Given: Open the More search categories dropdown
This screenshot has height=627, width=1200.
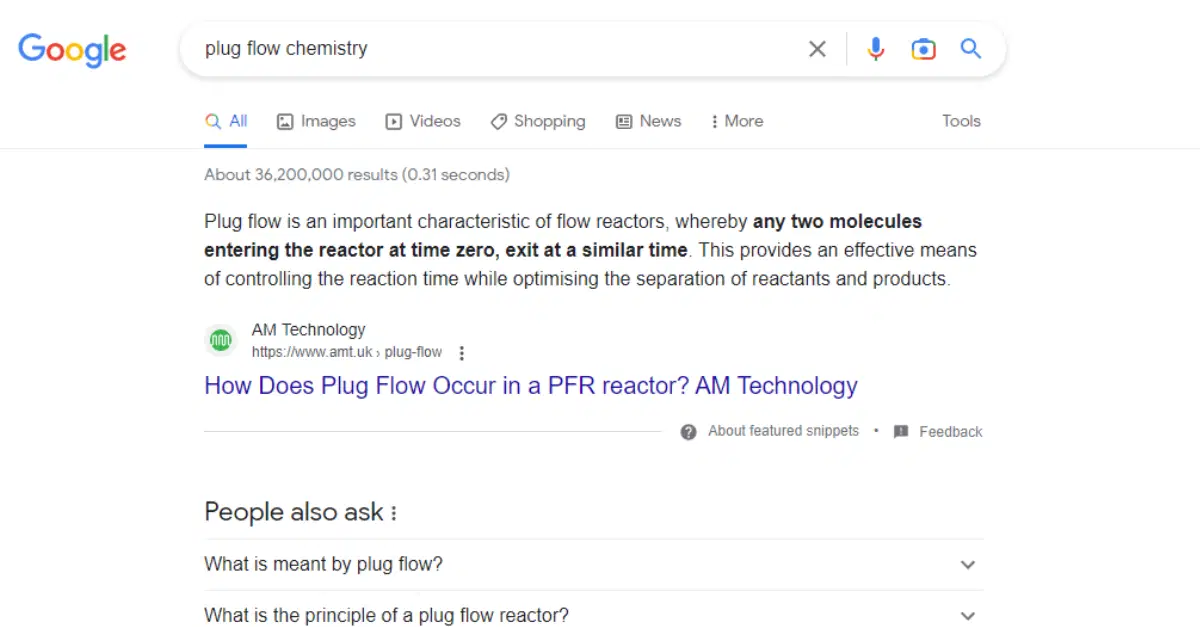Looking at the screenshot, I should click(737, 121).
